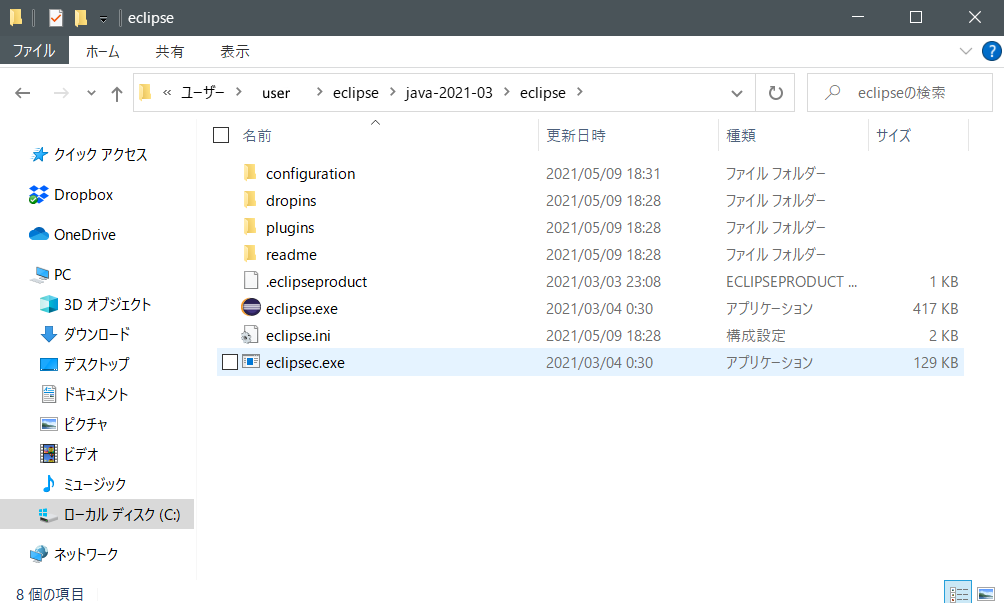Open the ホーム ribbon tab

click(102, 51)
